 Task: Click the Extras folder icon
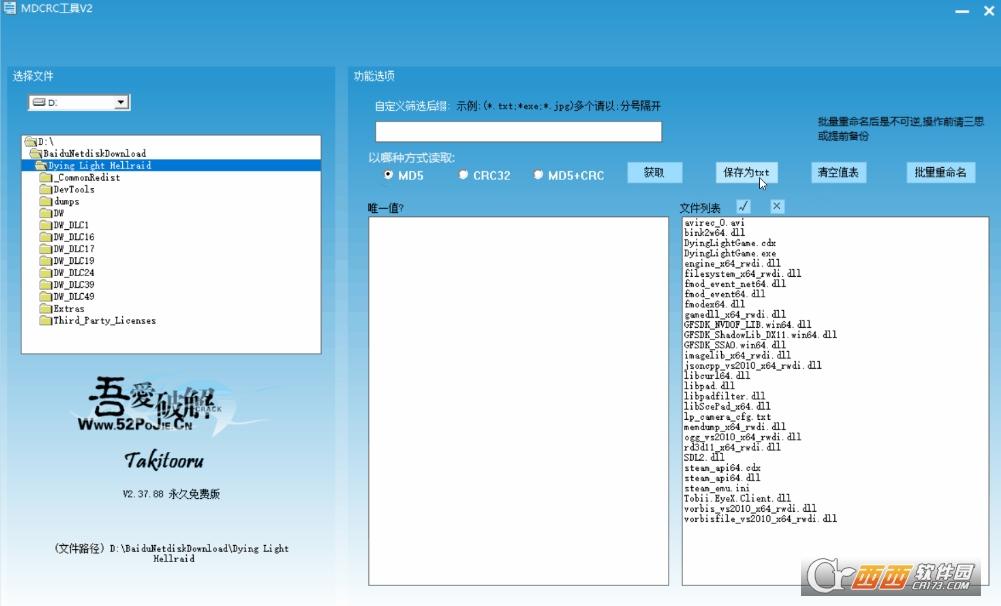pos(45,308)
